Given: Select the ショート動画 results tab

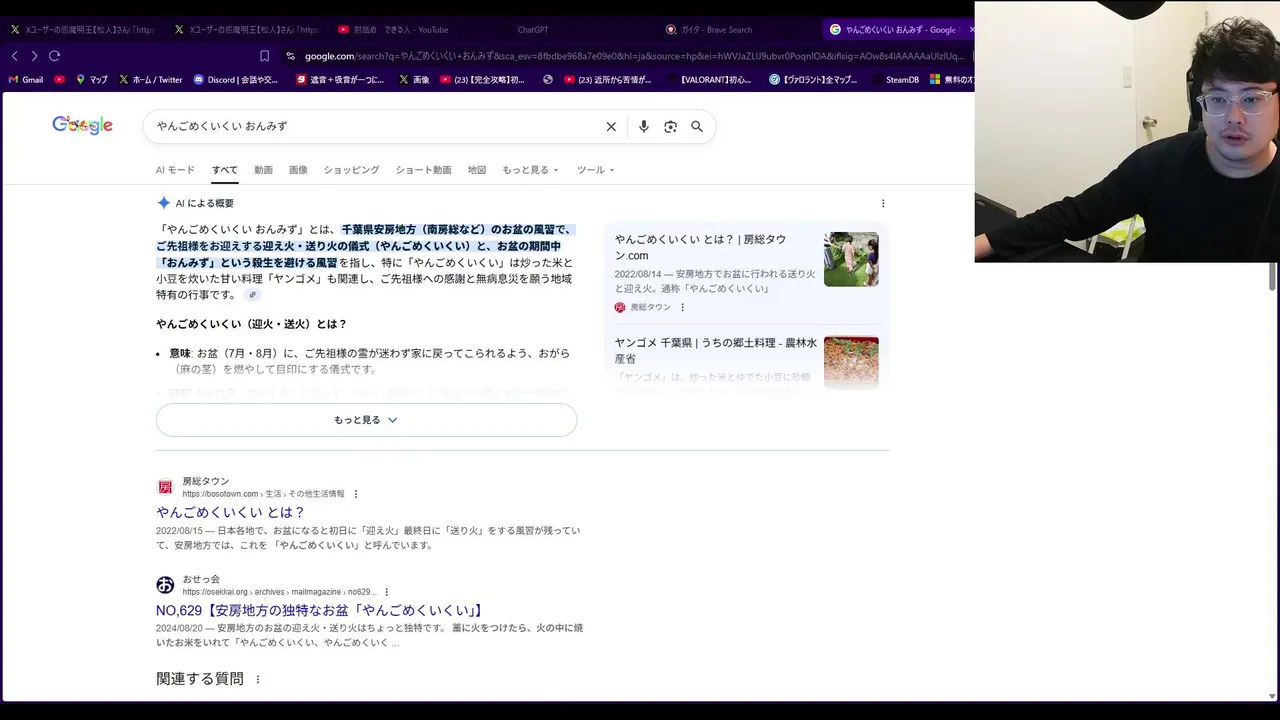Looking at the screenshot, I should pos(423,170).
